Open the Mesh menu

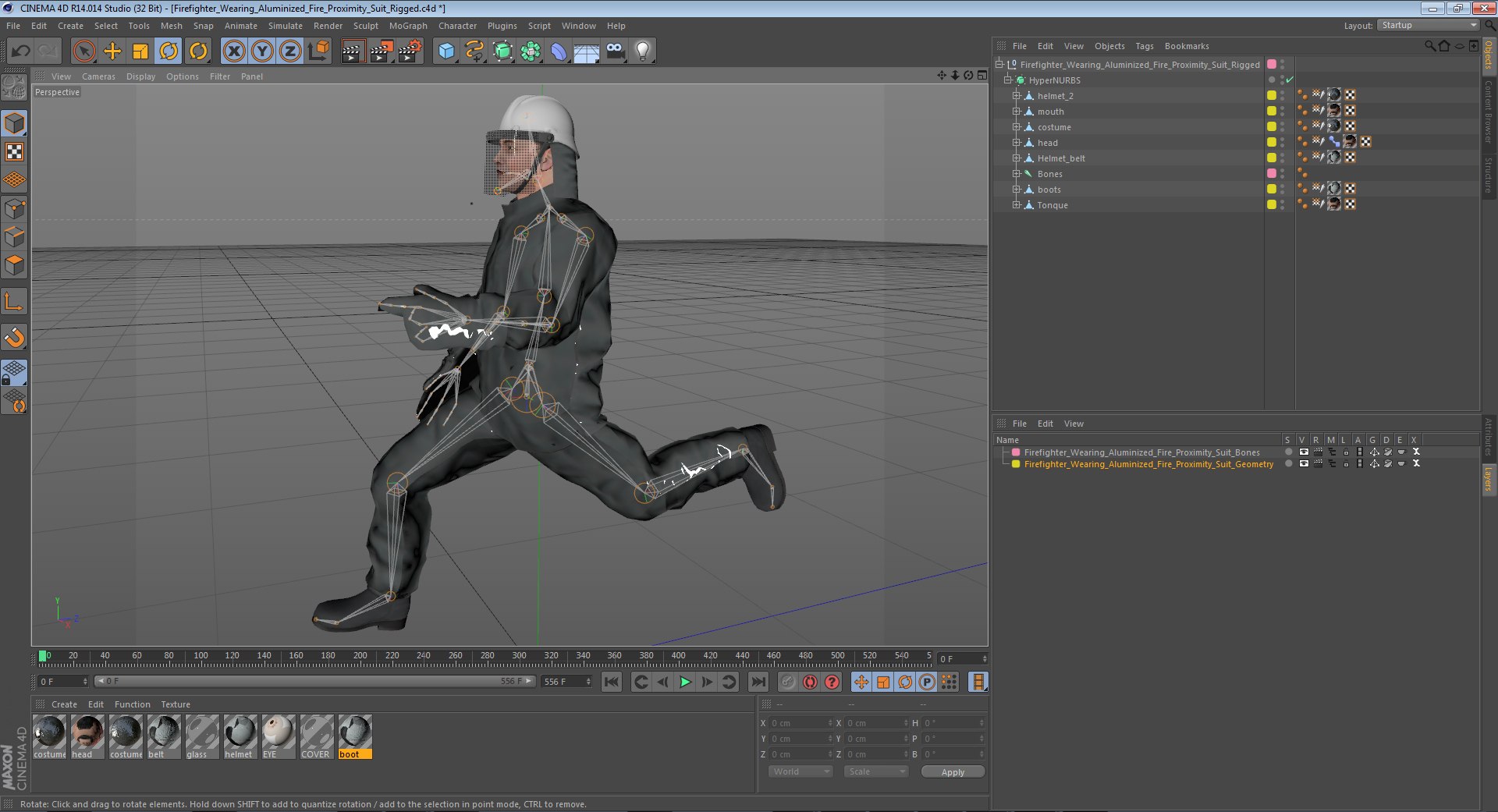coord(171,26)
